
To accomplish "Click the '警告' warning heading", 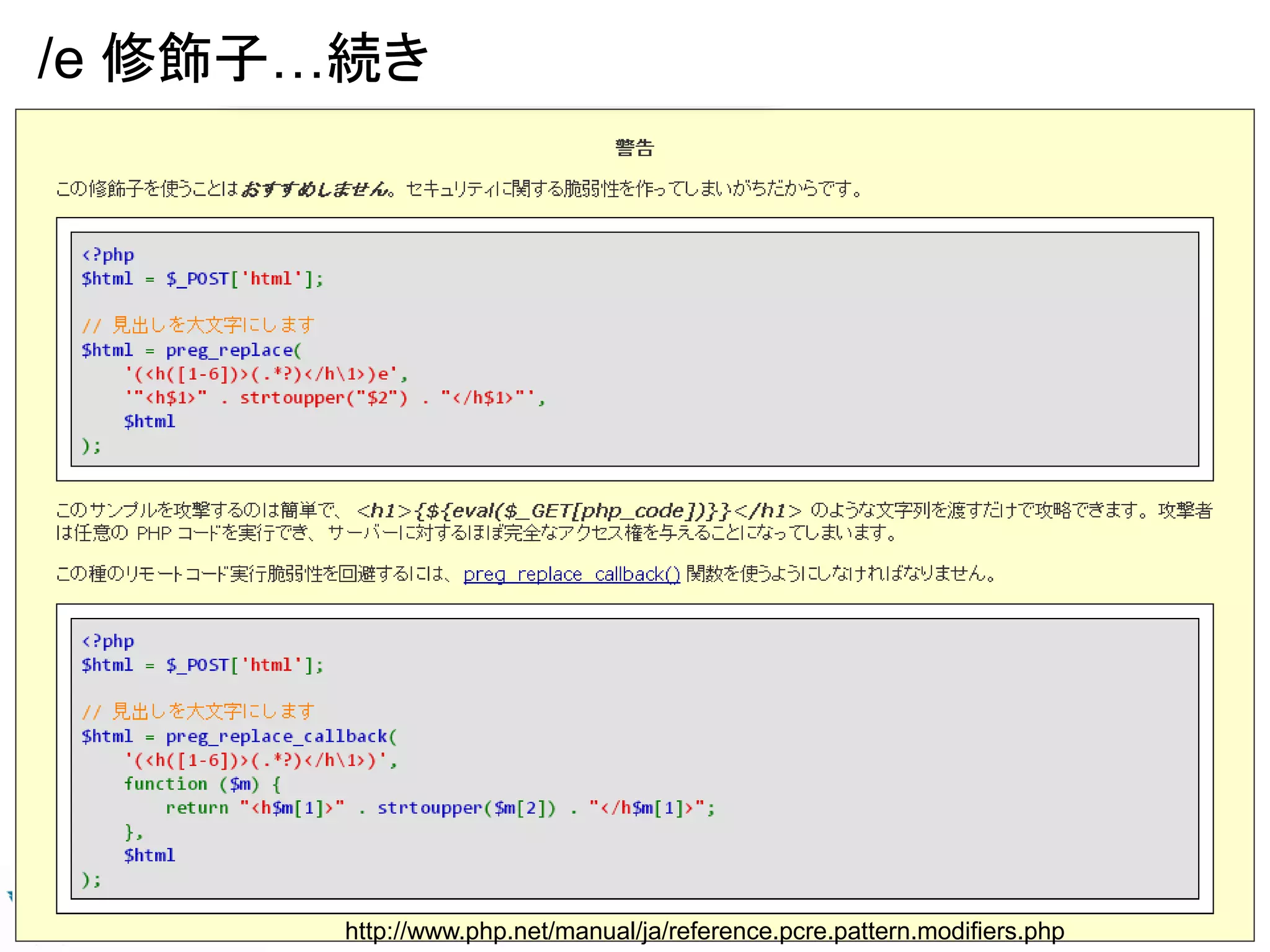I will tap(634, 148).
